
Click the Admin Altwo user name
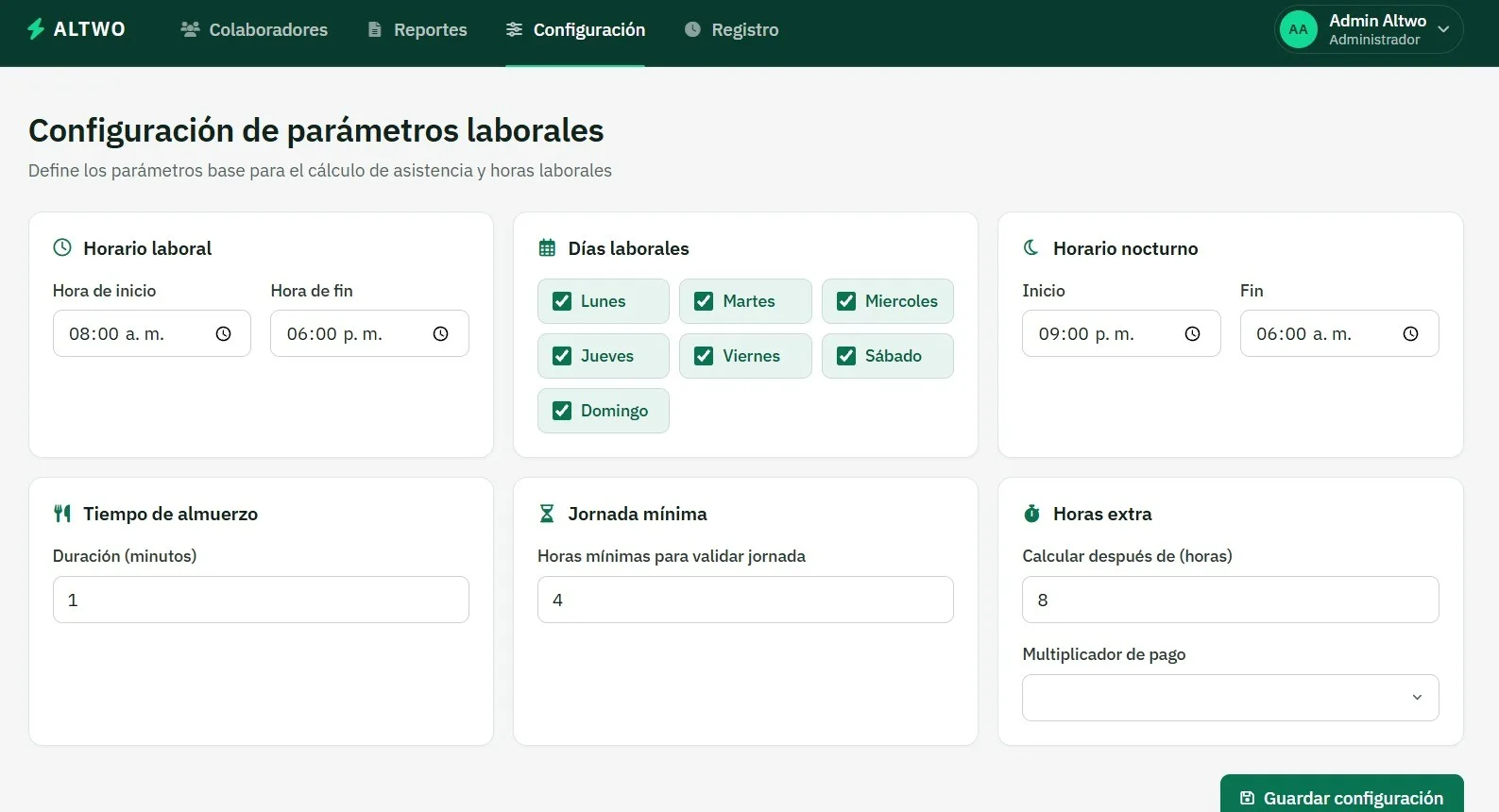(x=1377, y=21)
